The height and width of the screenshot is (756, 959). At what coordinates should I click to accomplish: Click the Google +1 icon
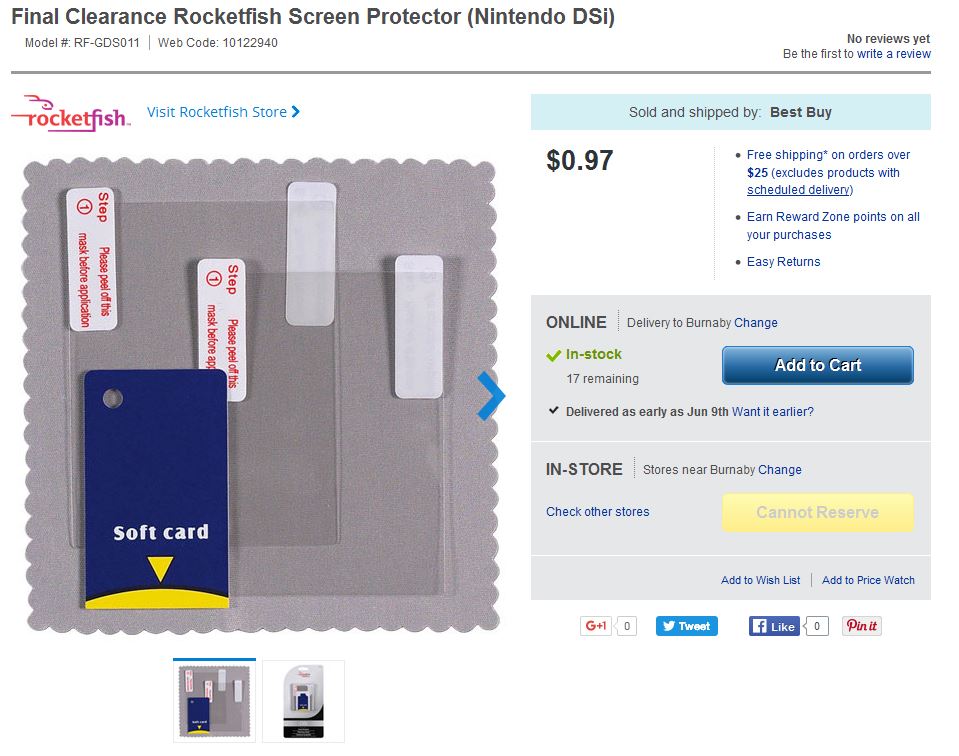point(597,625)
